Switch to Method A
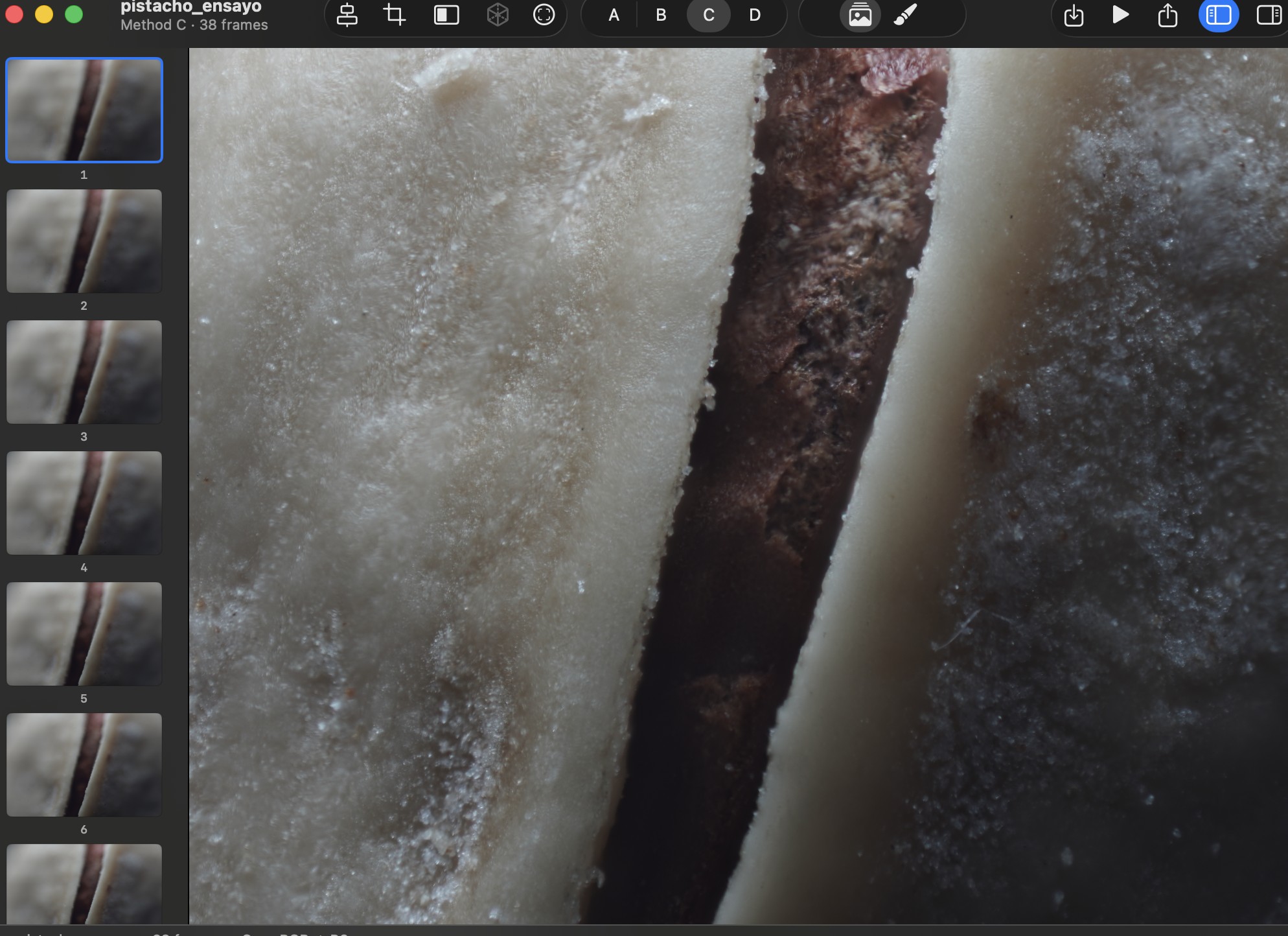Viewport: 1288px width, 936px height. (614, 15)
